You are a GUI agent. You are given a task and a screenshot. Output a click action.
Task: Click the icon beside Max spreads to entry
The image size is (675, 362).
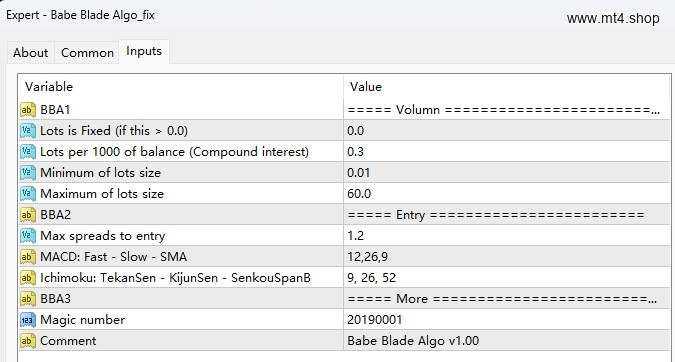point(28,236)
